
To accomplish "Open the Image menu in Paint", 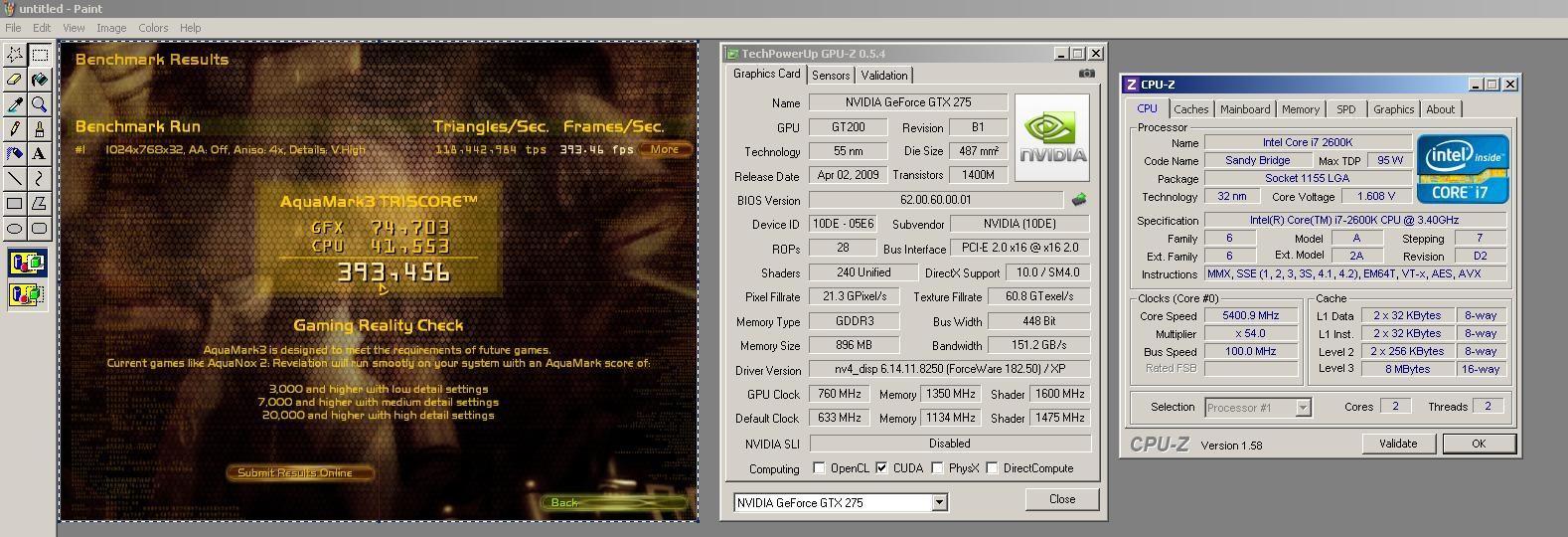I will (111, 28).
